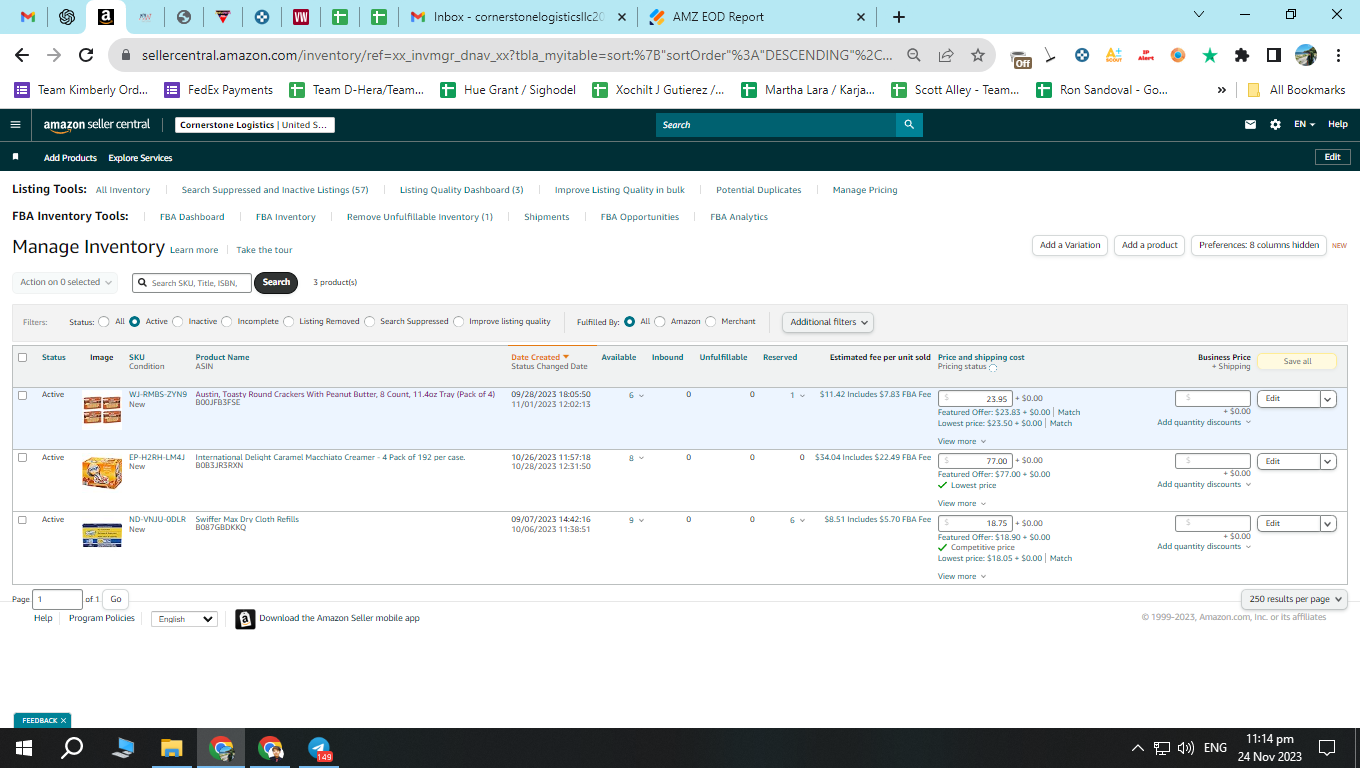Open Preferences: 8 columns hidden
The width and height of the screenshot is (1360, 768).
pos(1259,245)
